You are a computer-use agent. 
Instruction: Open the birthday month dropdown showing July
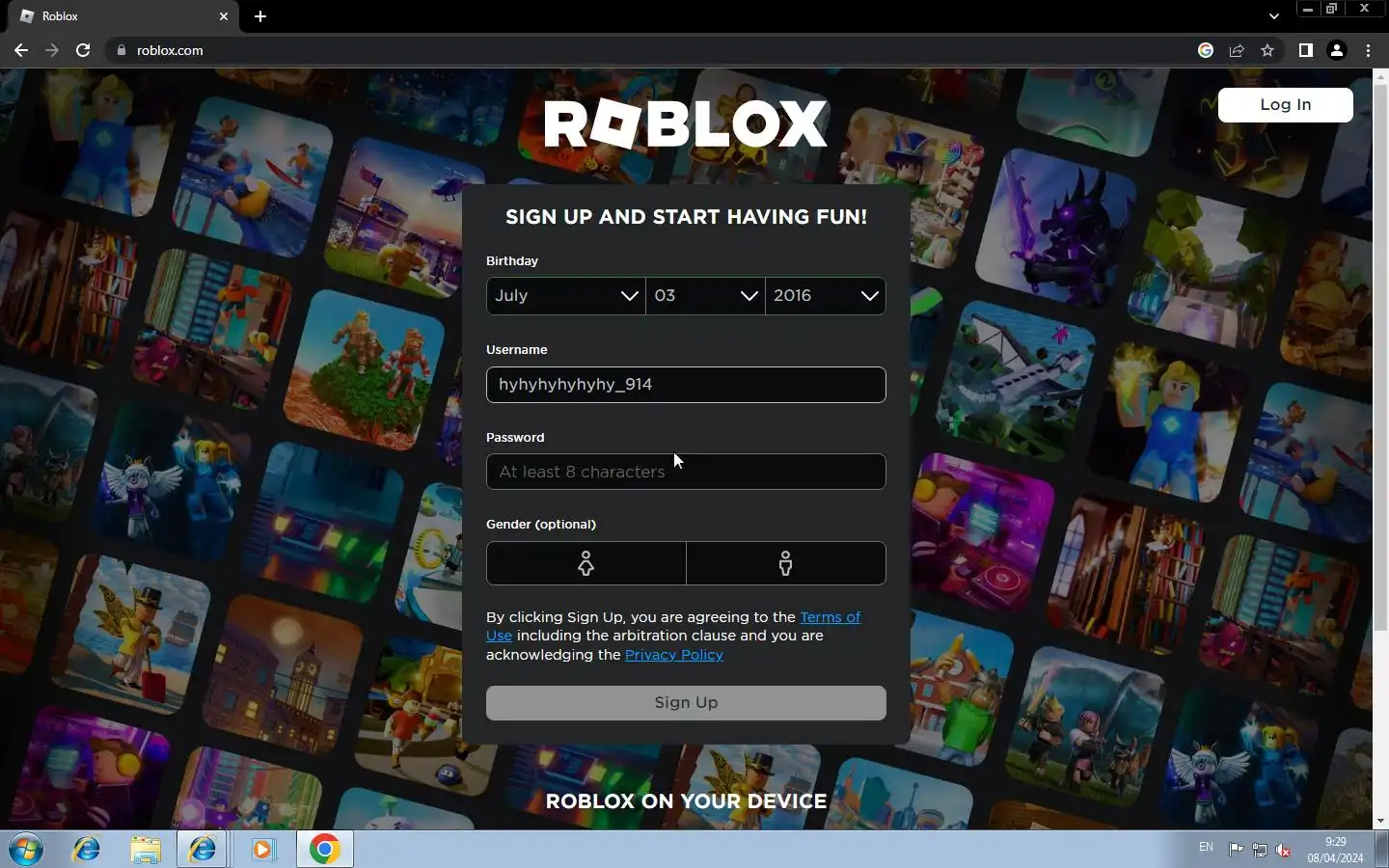tap(566, 296)
